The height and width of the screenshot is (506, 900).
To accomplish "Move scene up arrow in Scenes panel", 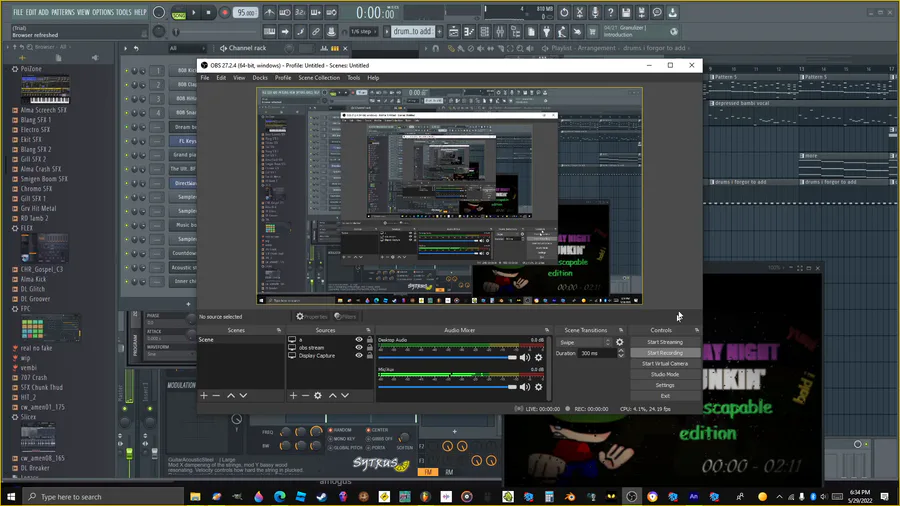I will [x=231, y=395].
